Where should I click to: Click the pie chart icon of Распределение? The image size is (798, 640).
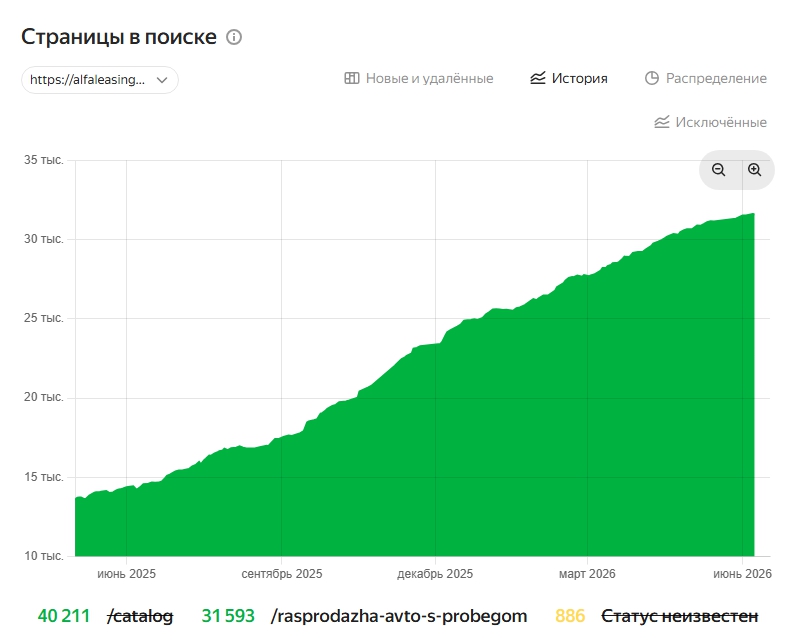[652, 78]
